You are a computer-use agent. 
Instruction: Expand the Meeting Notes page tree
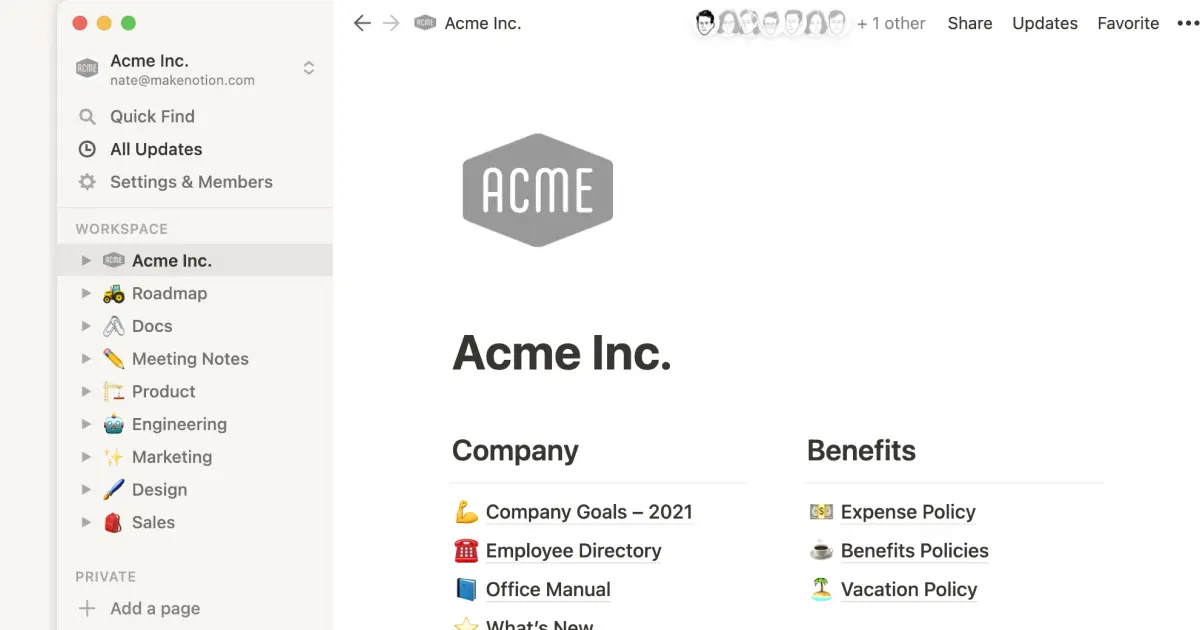pos(86,359)
